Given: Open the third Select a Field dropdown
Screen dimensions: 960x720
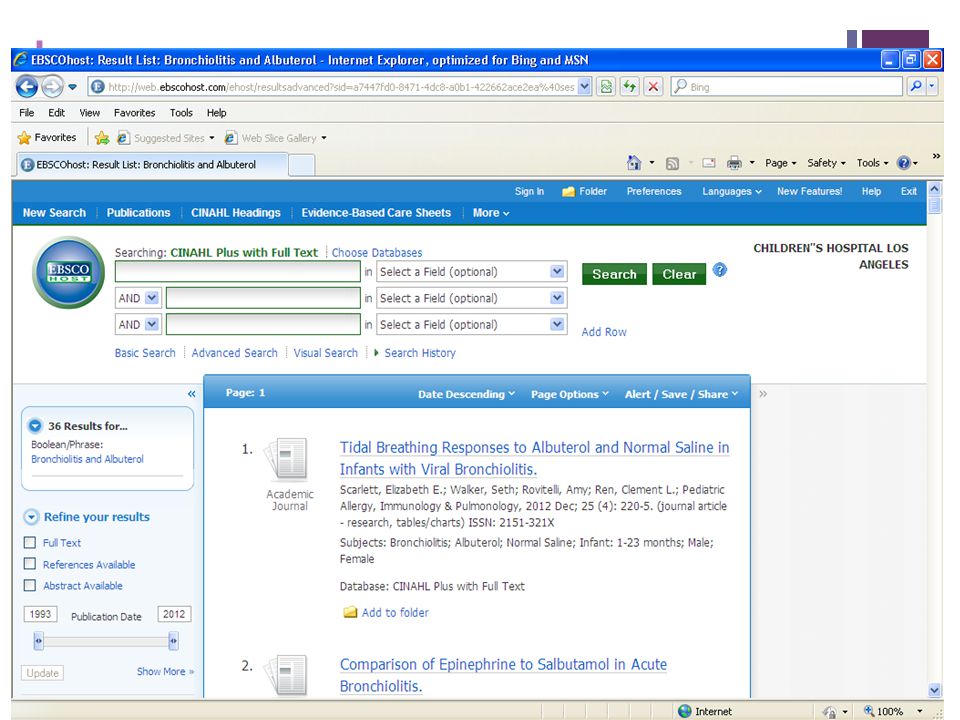Looking at the screenshot, I should pos(471,324).
